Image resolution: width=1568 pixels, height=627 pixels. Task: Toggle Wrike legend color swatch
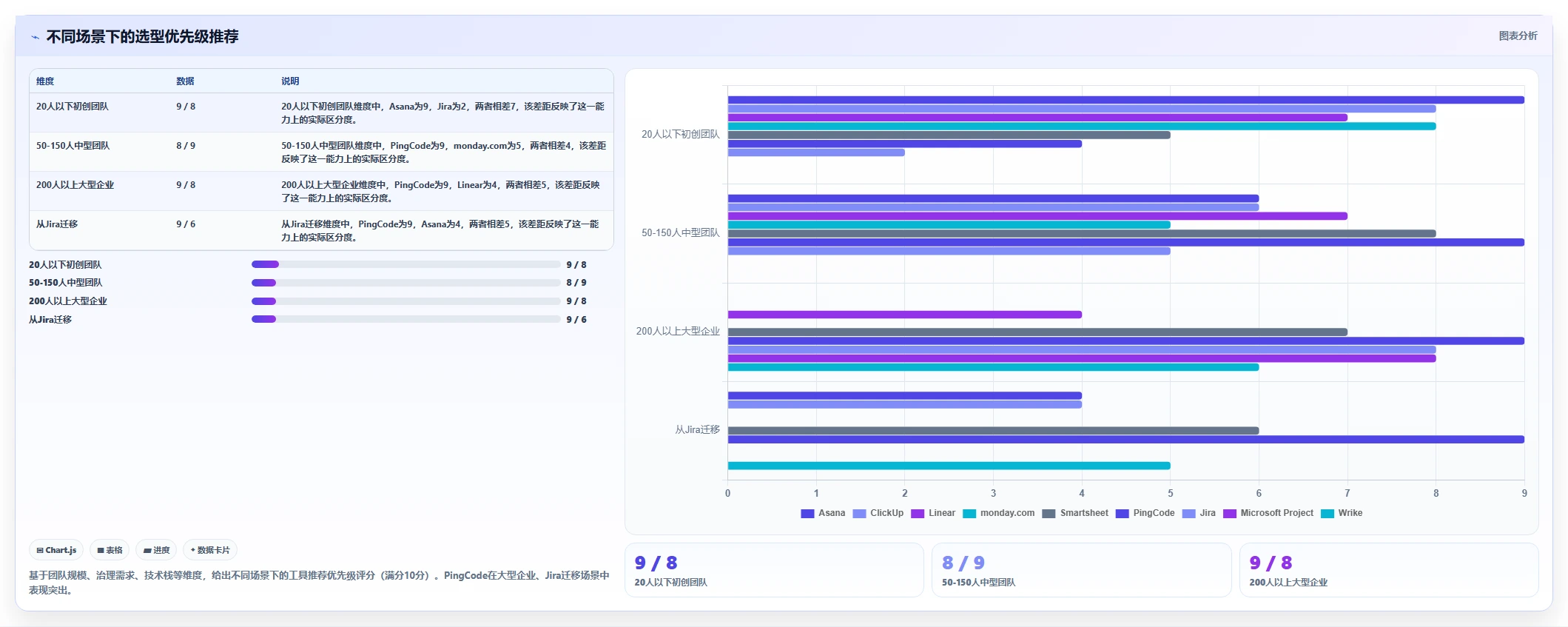(1328, 514)
